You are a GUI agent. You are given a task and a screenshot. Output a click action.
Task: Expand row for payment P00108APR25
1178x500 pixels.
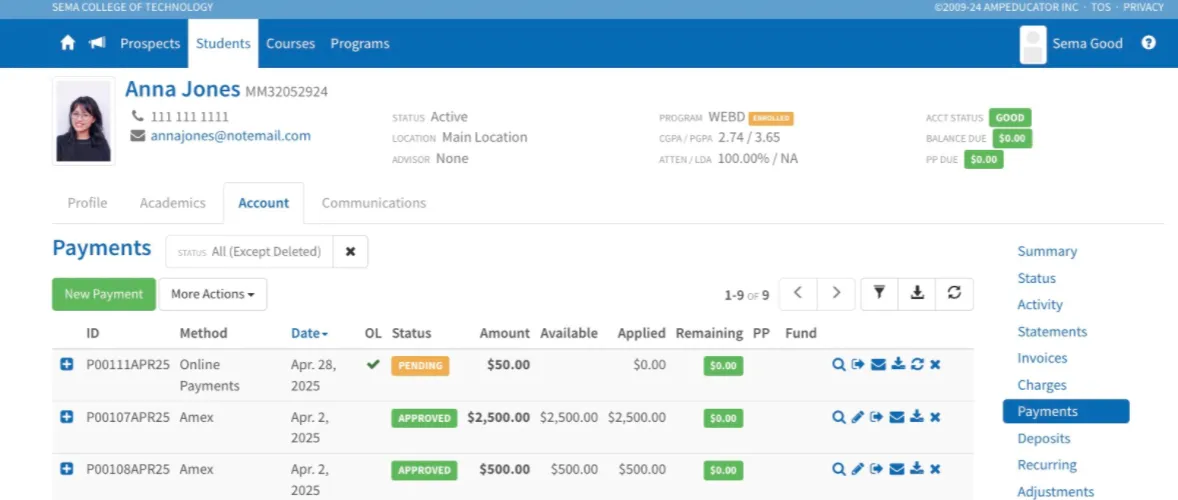pos(67,469)
